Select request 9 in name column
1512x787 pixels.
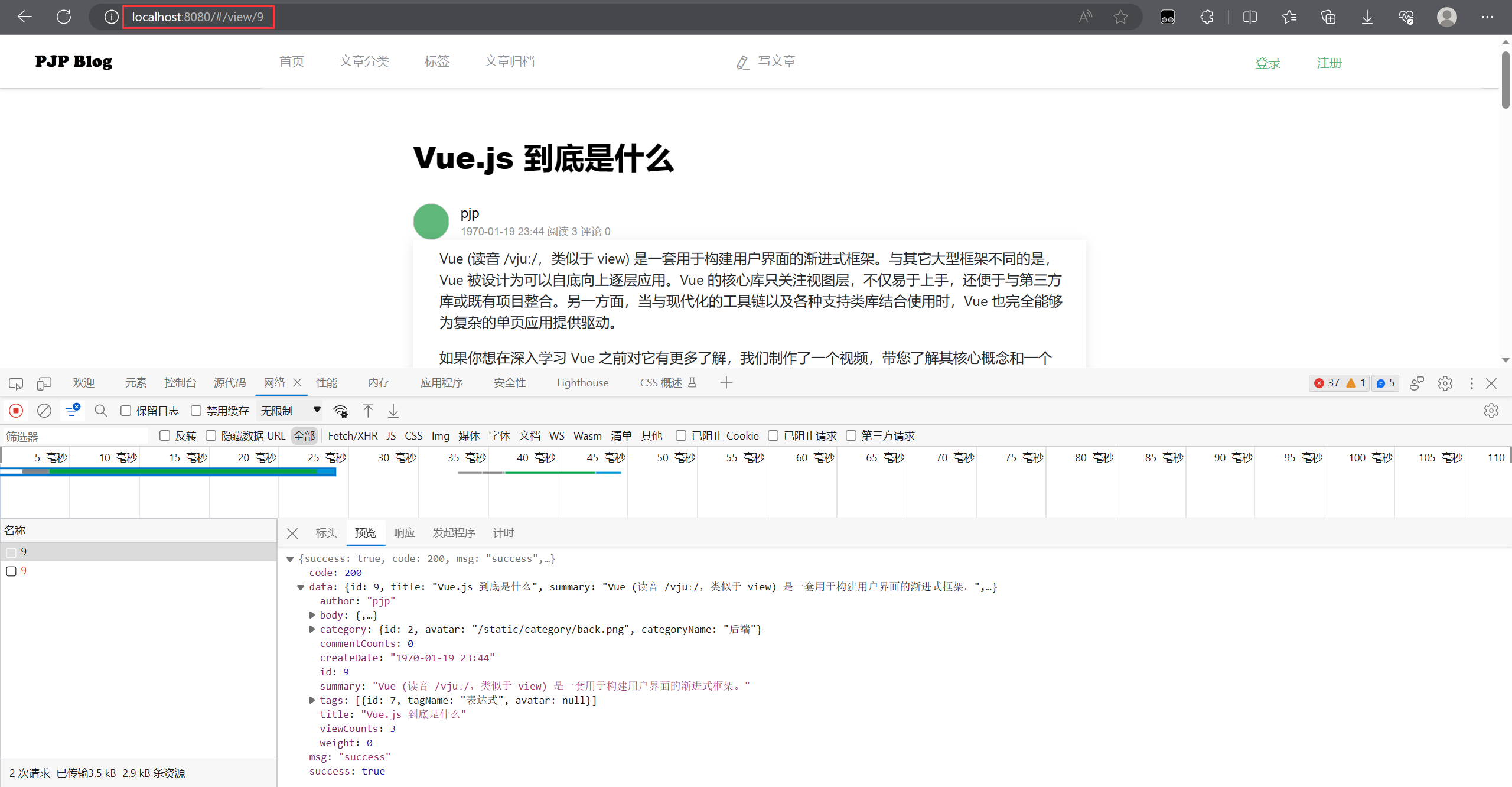point(24,551)
